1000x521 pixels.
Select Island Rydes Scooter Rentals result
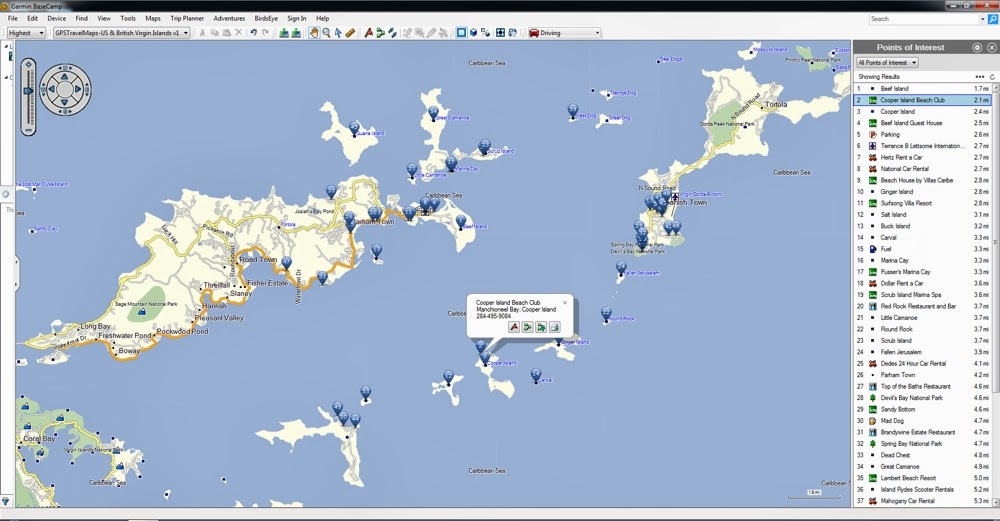tap(922, 489)
